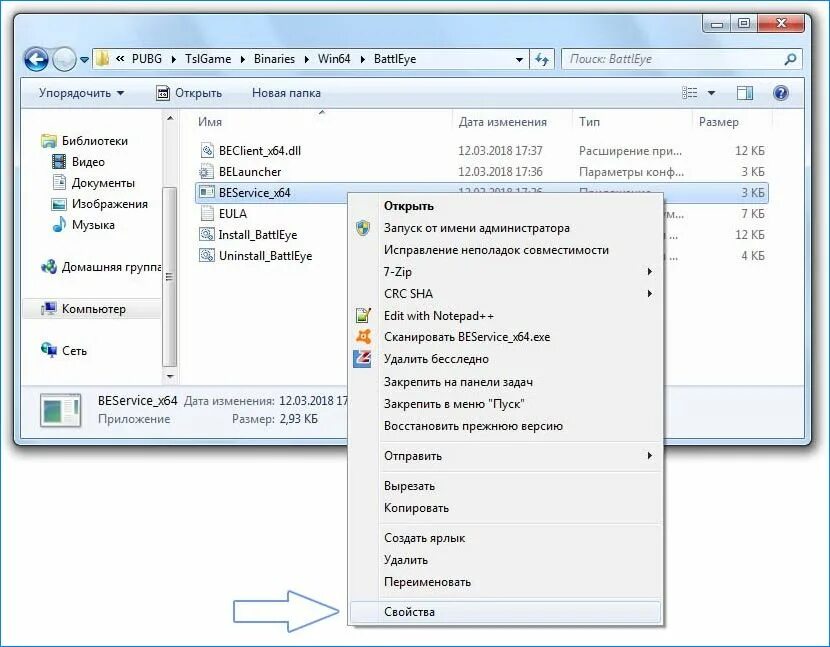This screenshot has width=830, height=647.
Task: Select Win64 in the breadcrumb path
Action: (334, 59)
